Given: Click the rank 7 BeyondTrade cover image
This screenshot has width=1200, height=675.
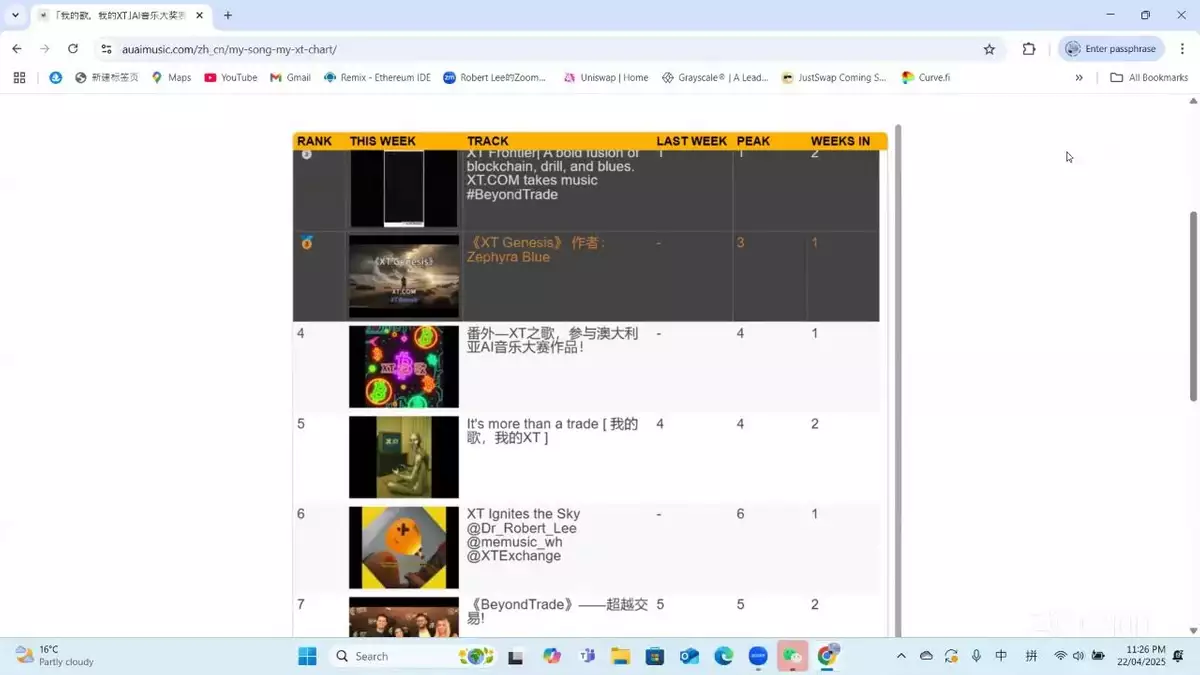Looking at the screenshot, I should coord(404,617).
